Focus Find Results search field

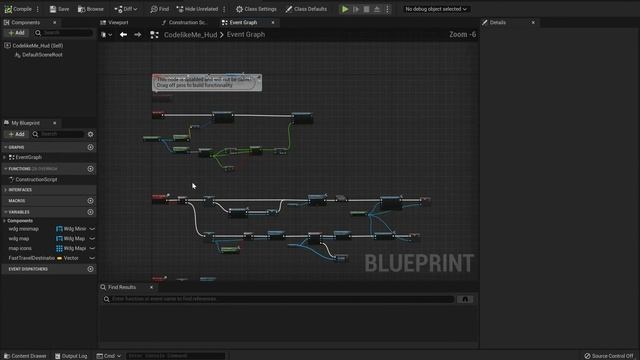point(278,299)
